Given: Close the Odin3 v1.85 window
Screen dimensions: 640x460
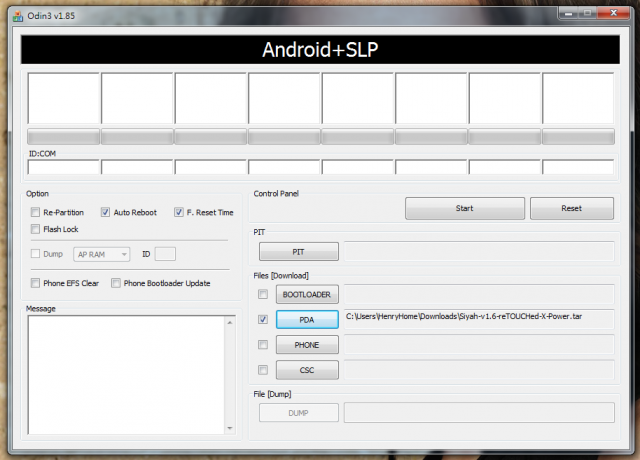Looking at the screenshot, I should click(613, 13).
